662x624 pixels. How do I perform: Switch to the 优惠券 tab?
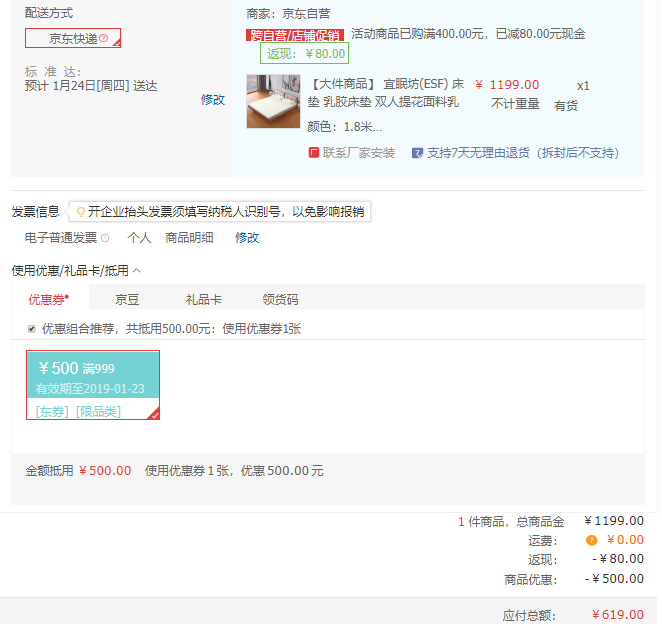49,299
